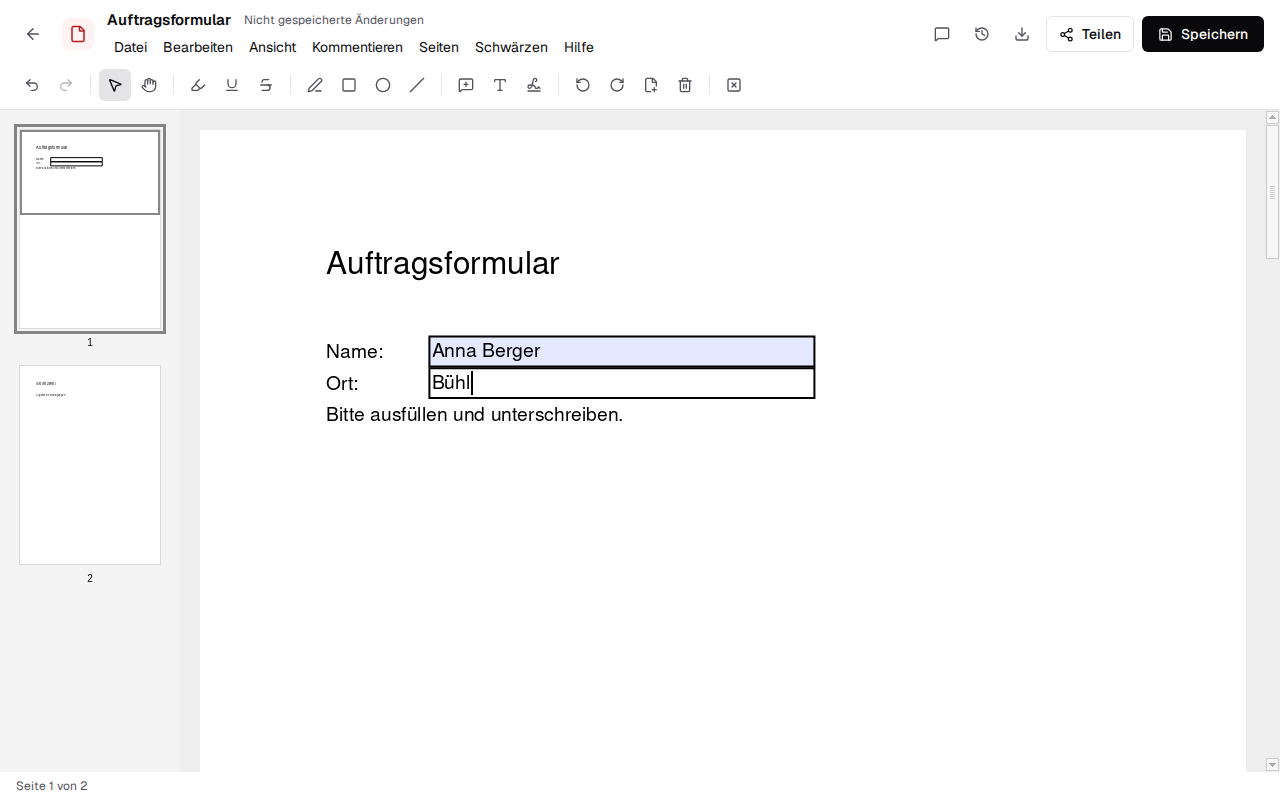Select the highlighter tool
The height and width of the screenshot is (800, 1280).
pos(198,85)
